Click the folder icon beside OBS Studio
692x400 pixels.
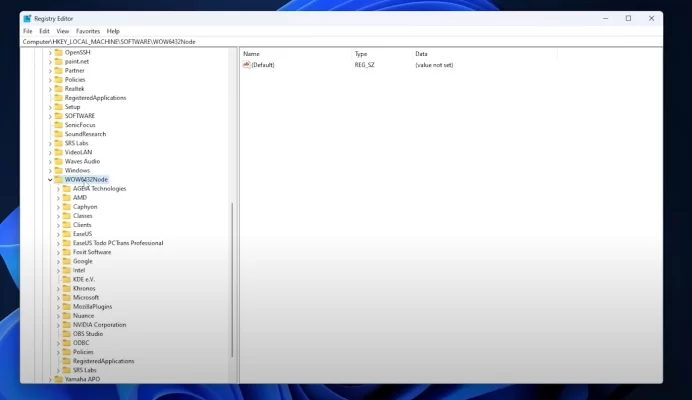point(67,334)
